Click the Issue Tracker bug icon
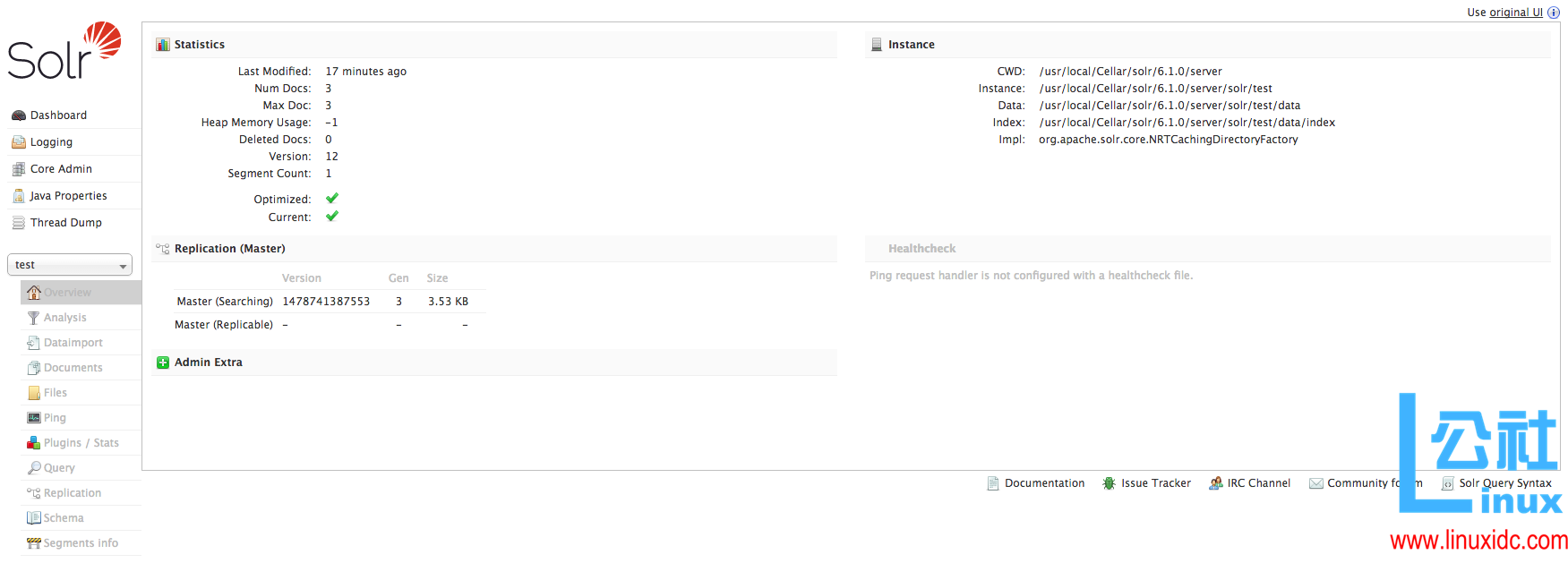 click(1109, 483)
